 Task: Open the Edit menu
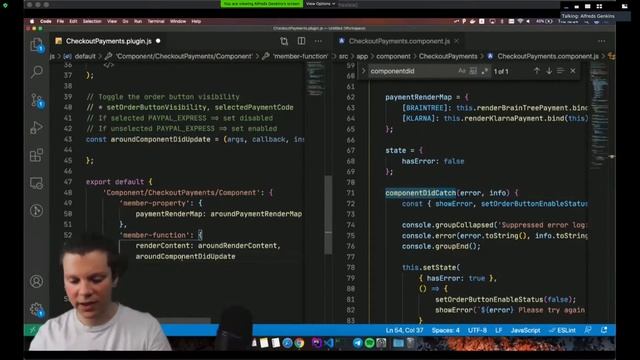coord(73,21)
